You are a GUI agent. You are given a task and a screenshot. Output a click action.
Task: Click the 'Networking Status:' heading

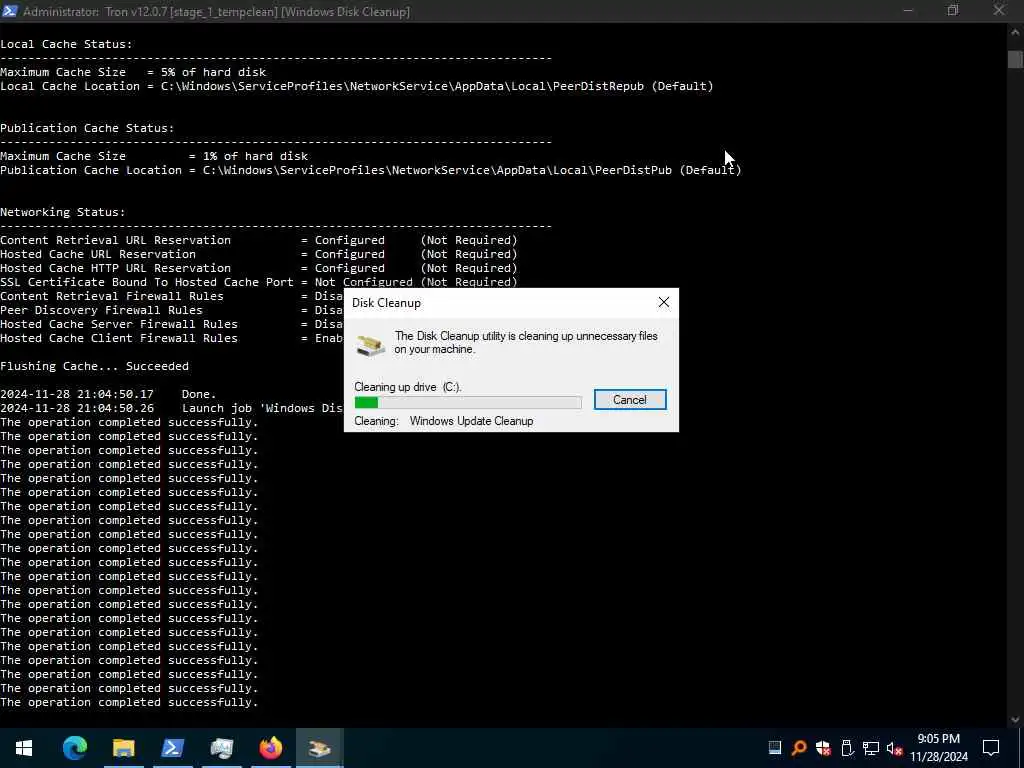63,212
